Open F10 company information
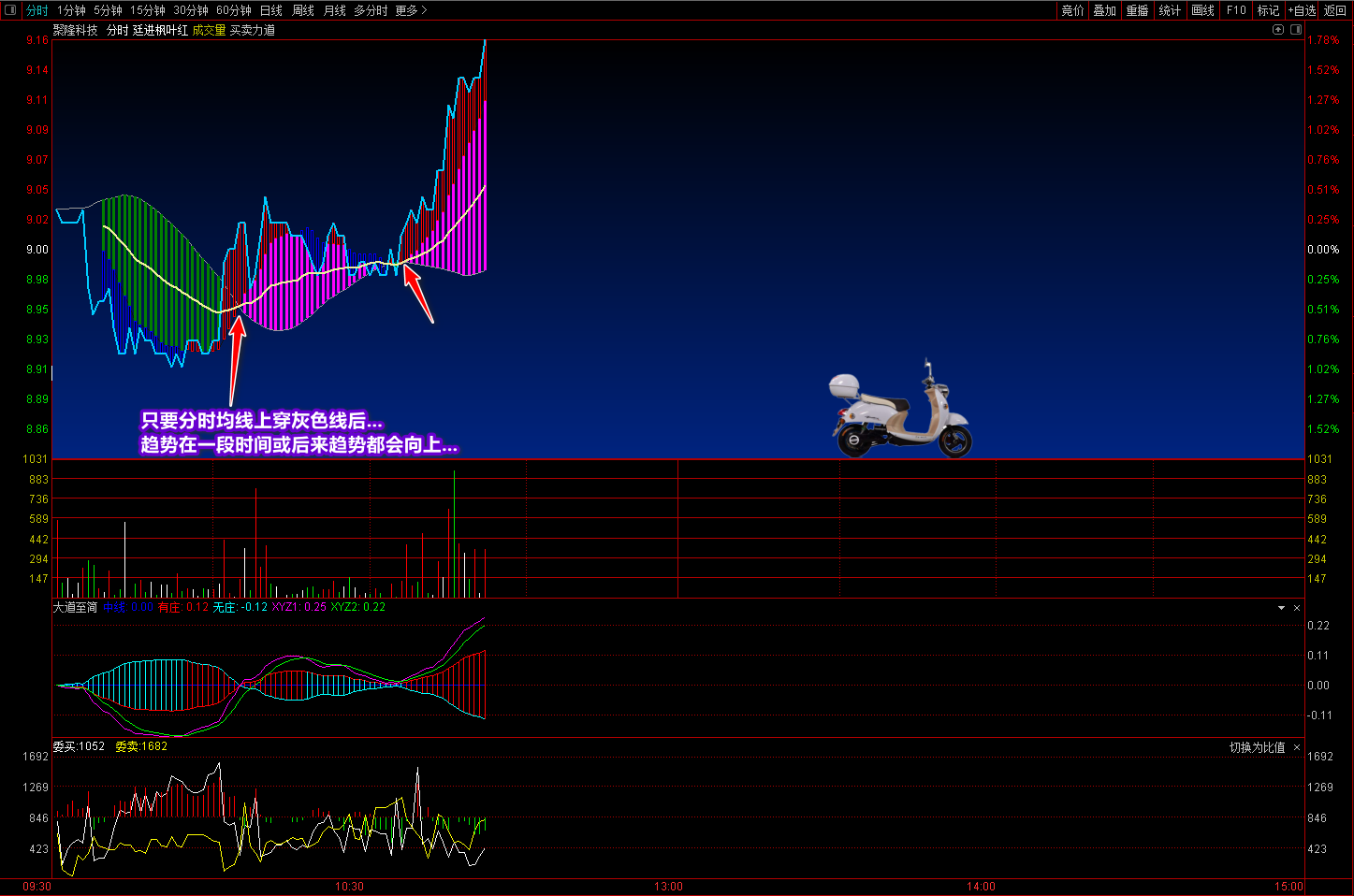 (x=1236, y=10)
